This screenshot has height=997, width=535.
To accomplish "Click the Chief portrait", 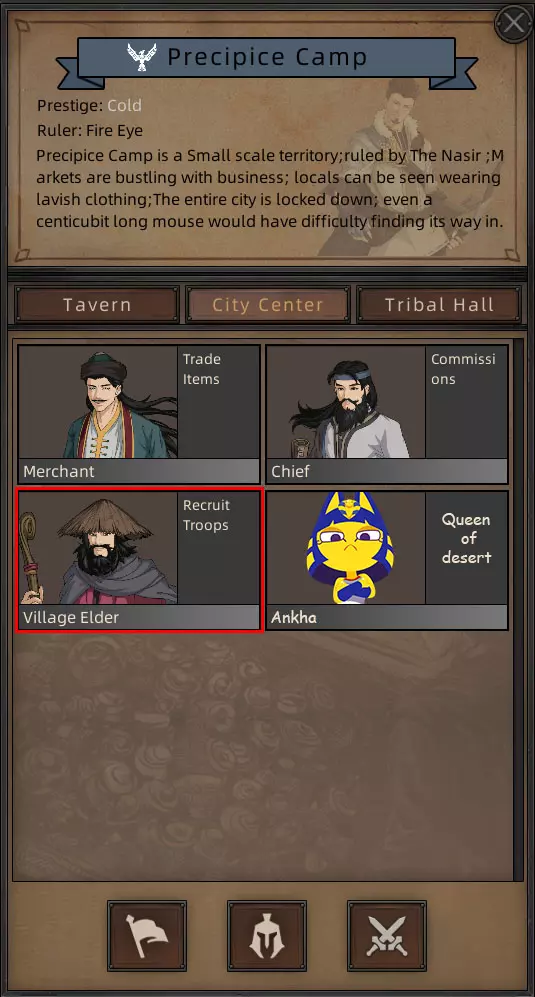I will pyautogui.click(x=346, y=402).
